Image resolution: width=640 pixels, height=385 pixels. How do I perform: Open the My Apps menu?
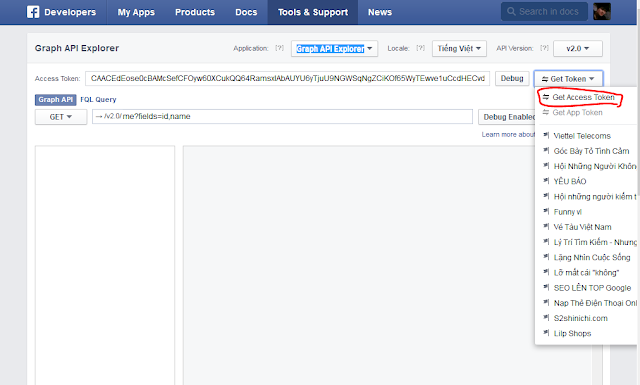pyautogui.click(x=136, y=12)
